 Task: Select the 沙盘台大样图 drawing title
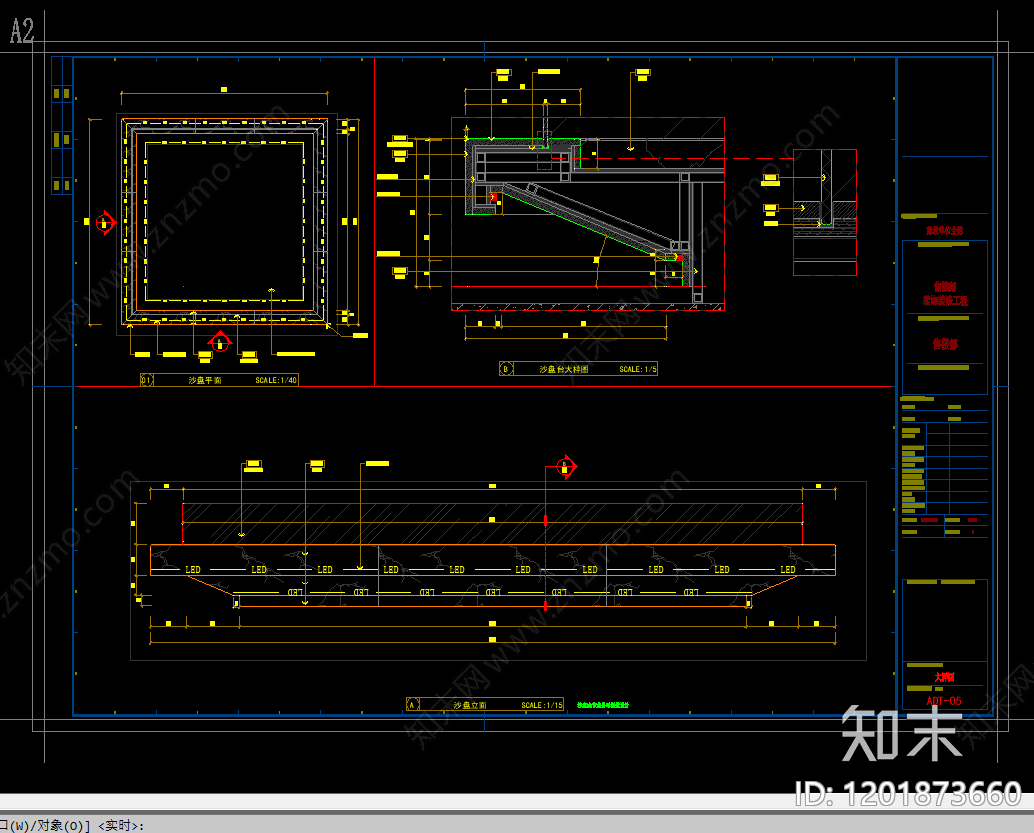point(564,369)
